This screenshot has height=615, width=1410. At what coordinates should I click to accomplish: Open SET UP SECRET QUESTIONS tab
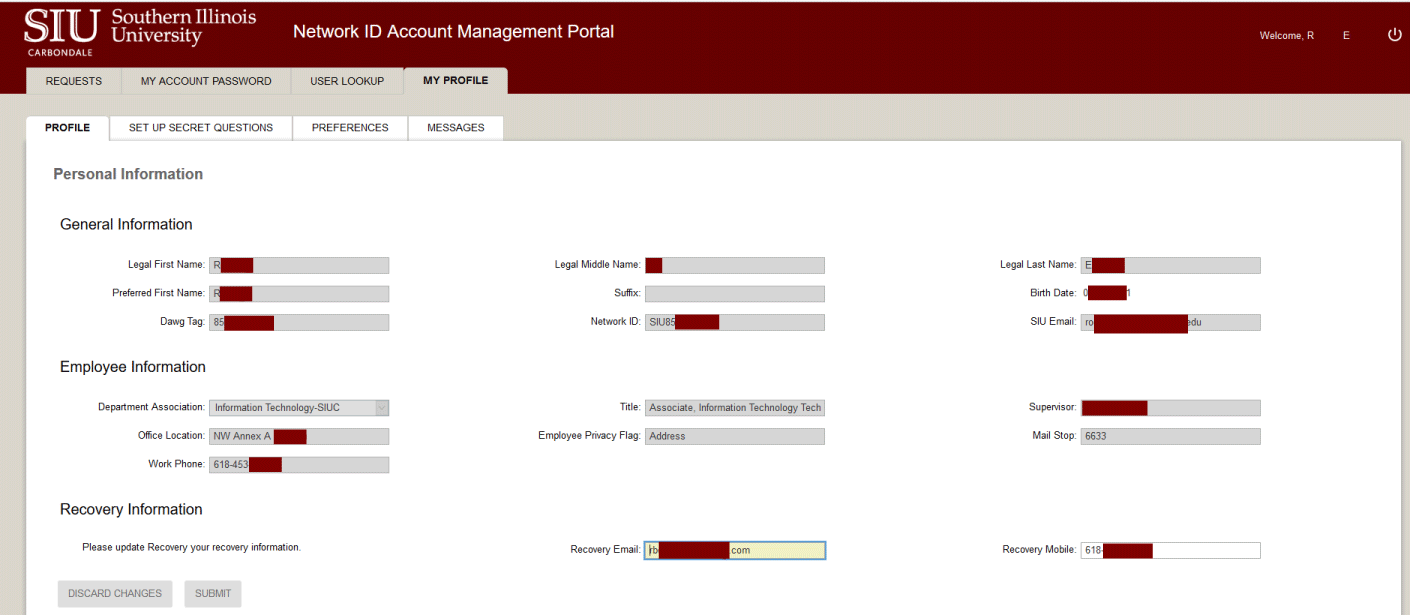click(x=200, y=128)
